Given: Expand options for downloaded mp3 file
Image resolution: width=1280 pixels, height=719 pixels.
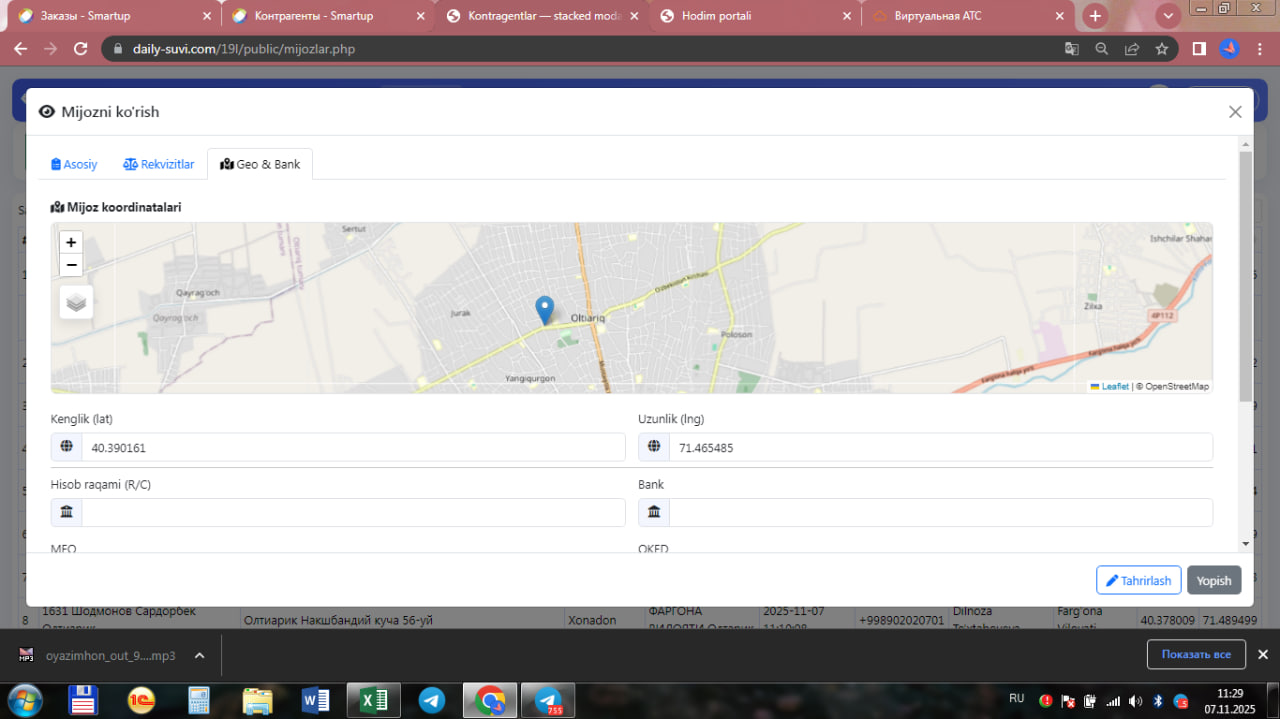Looking at the screenshot, I should coord(199,656).
